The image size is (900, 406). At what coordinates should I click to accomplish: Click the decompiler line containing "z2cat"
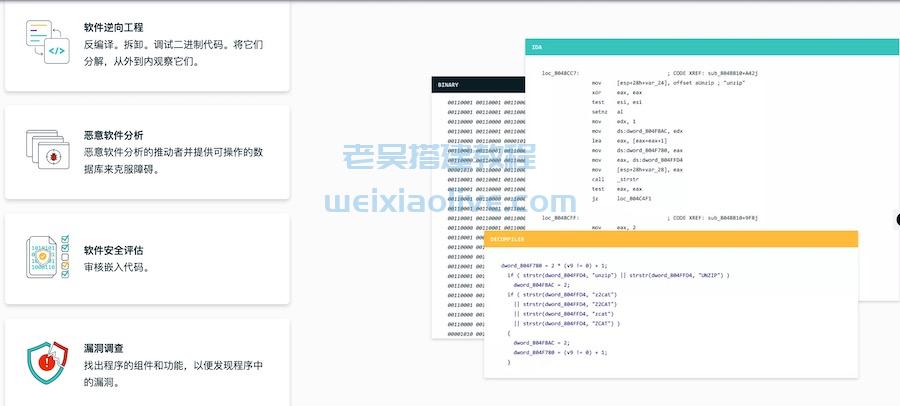coord(562,295)
